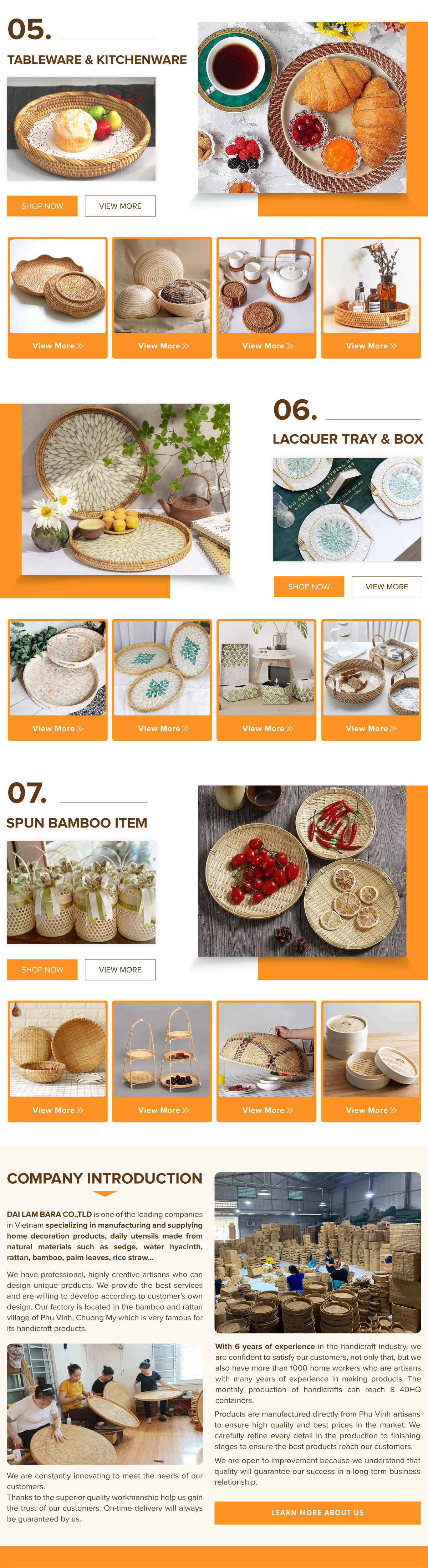Click View More under bamboo steamer baskets
This screenshot has height=1568, width=428.
(x=371, y=1110)
